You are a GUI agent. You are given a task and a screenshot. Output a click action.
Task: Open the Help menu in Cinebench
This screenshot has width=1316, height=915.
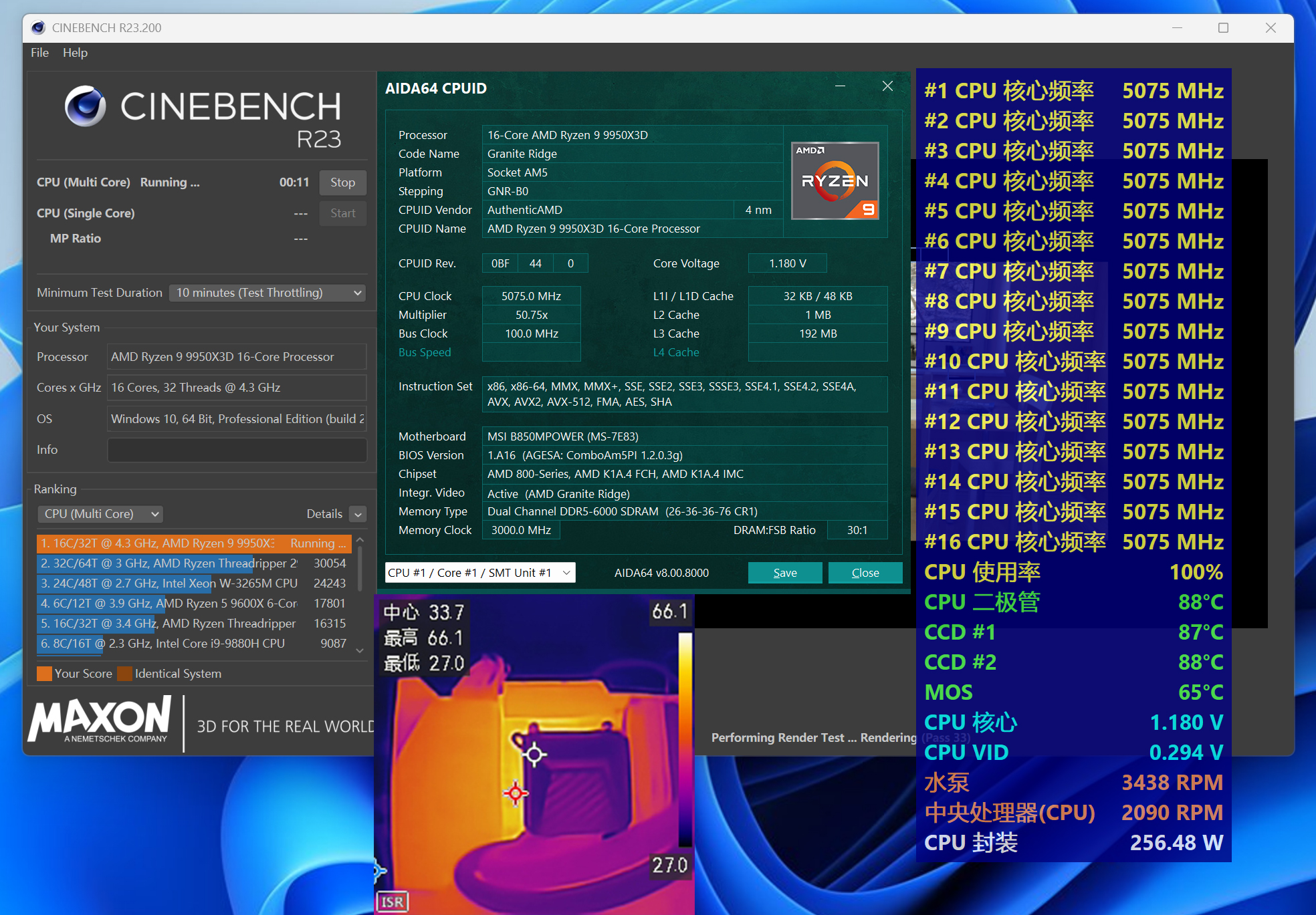point(75,53)
